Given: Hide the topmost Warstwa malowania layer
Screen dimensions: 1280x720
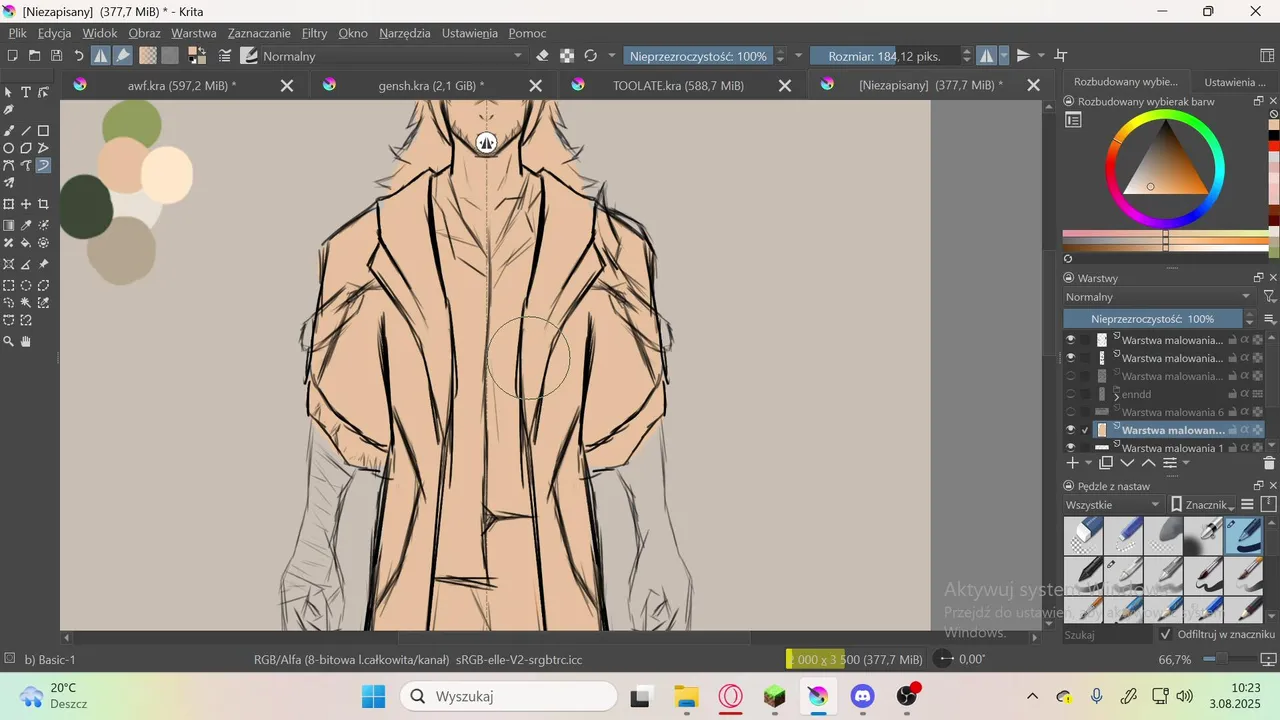Looking at the screenshot, I should 1070,340.
